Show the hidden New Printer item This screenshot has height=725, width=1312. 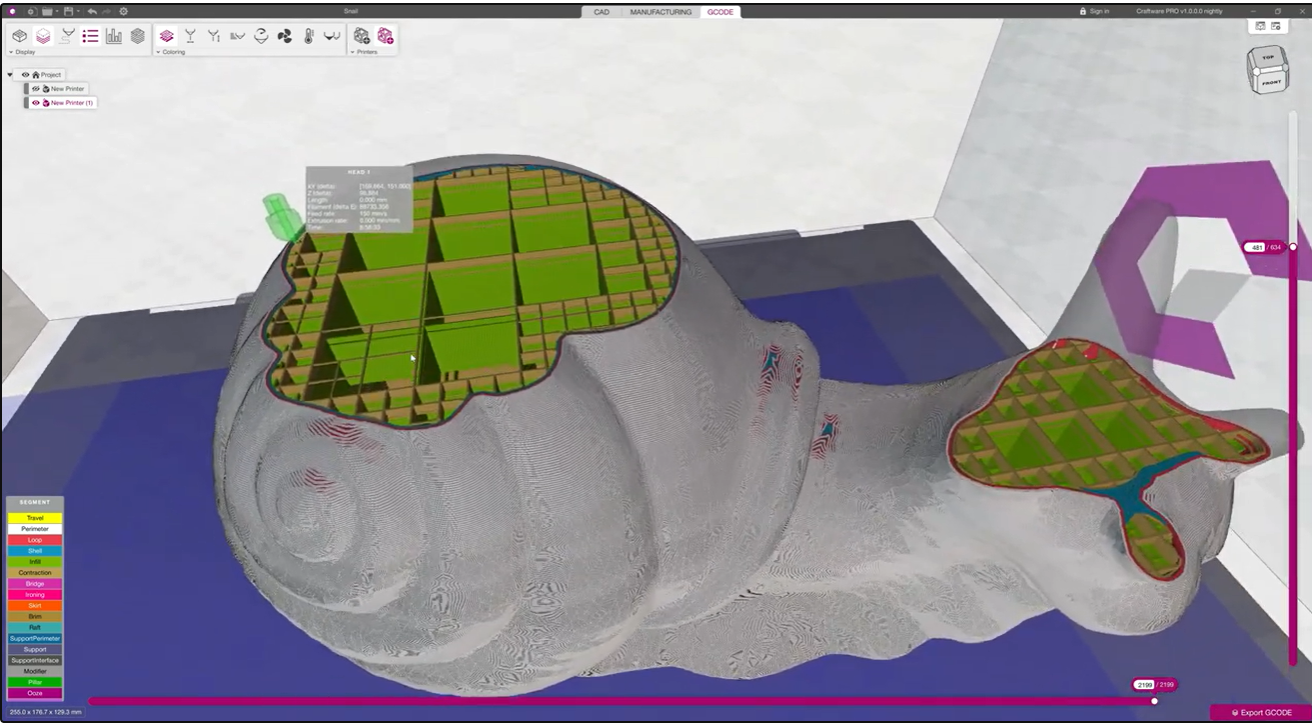35,89
